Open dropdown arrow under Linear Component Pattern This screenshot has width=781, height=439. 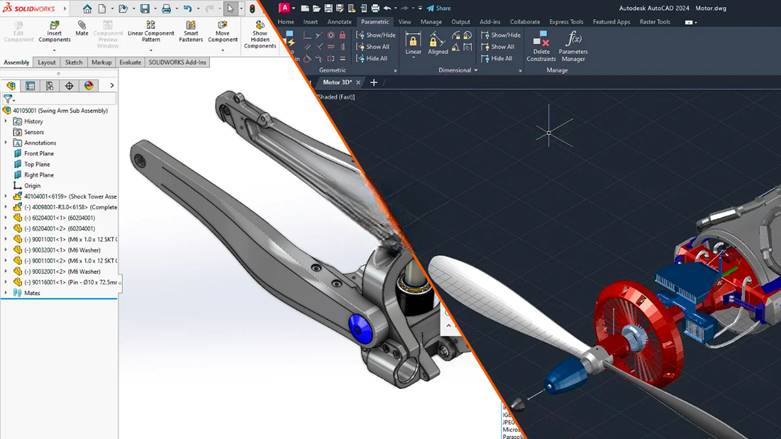(150, 50)
